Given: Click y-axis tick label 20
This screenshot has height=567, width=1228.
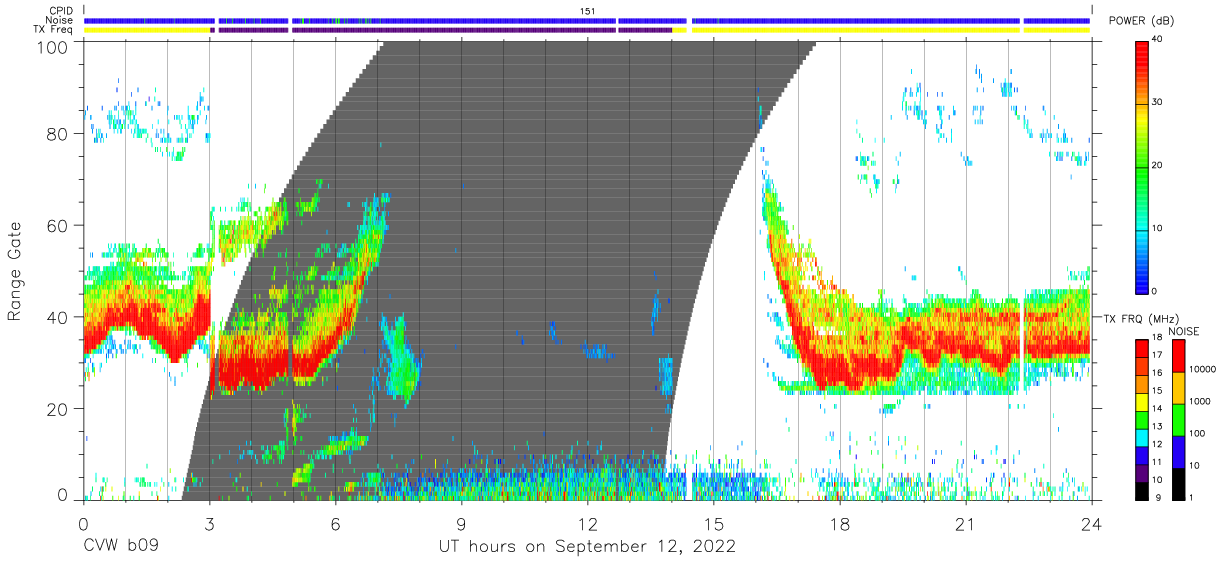Looking at the screenshot, I should (x=58, y=408).
